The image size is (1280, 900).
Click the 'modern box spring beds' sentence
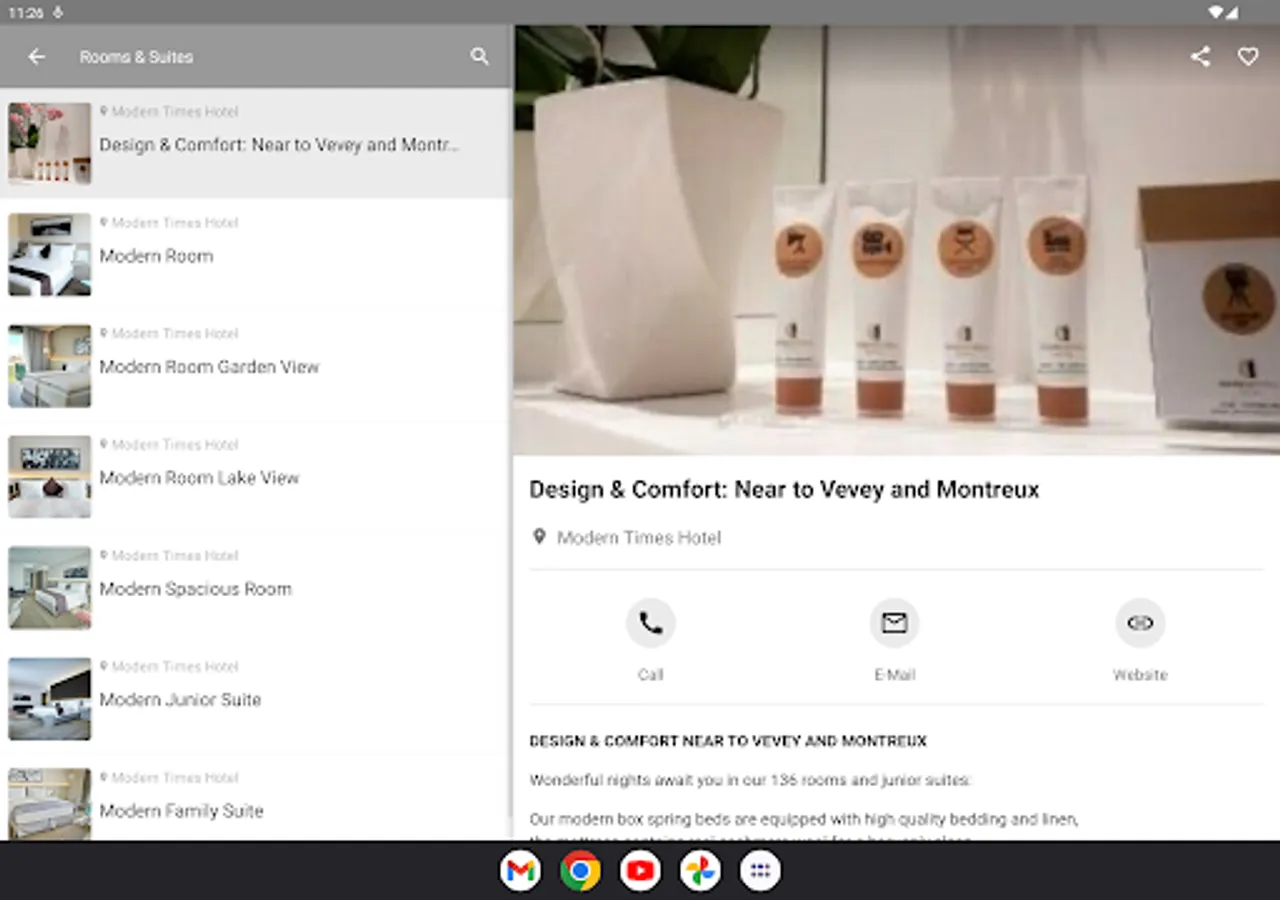[x=804, y=819]
